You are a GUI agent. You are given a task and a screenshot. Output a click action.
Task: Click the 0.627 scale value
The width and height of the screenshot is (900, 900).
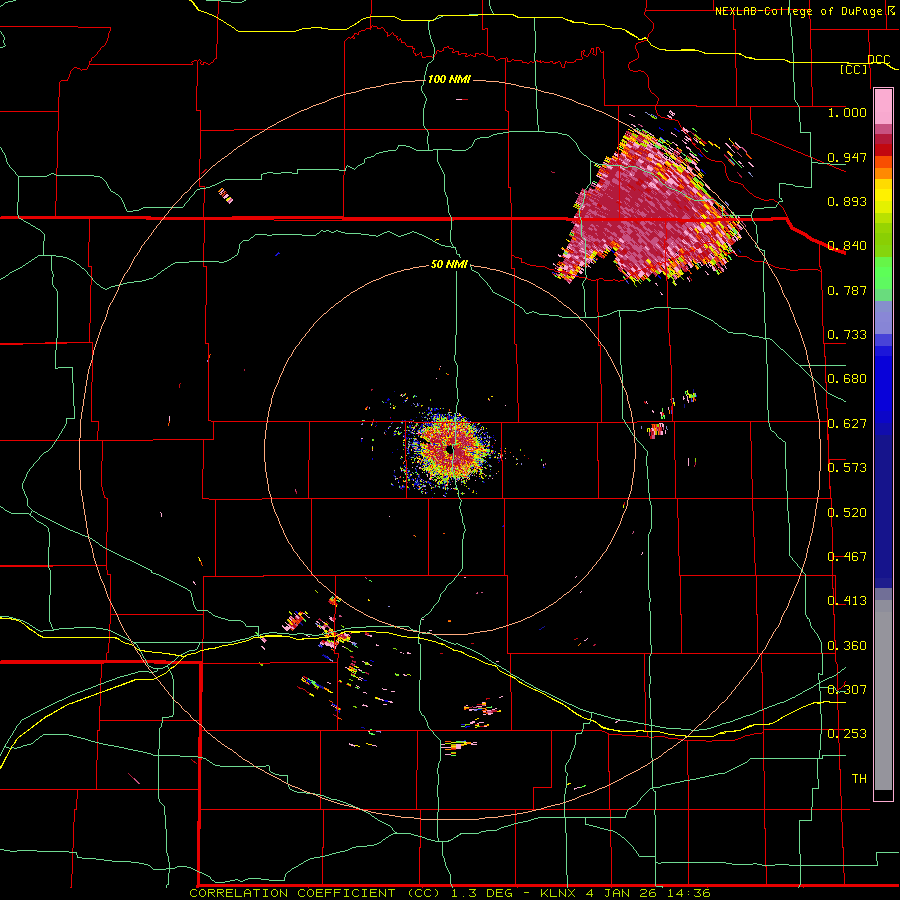847,424
